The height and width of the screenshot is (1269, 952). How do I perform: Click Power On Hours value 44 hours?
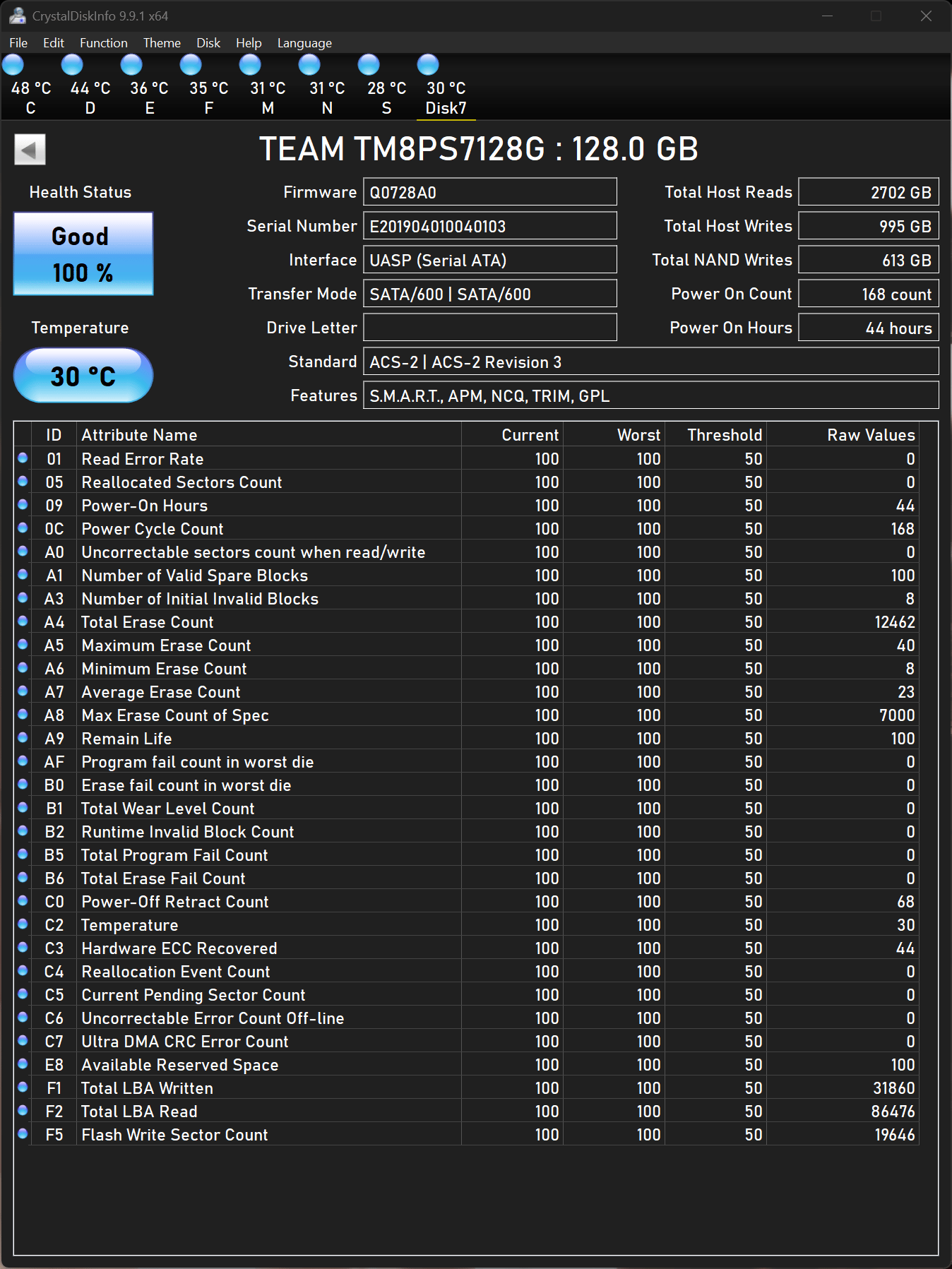coord(869,327)
